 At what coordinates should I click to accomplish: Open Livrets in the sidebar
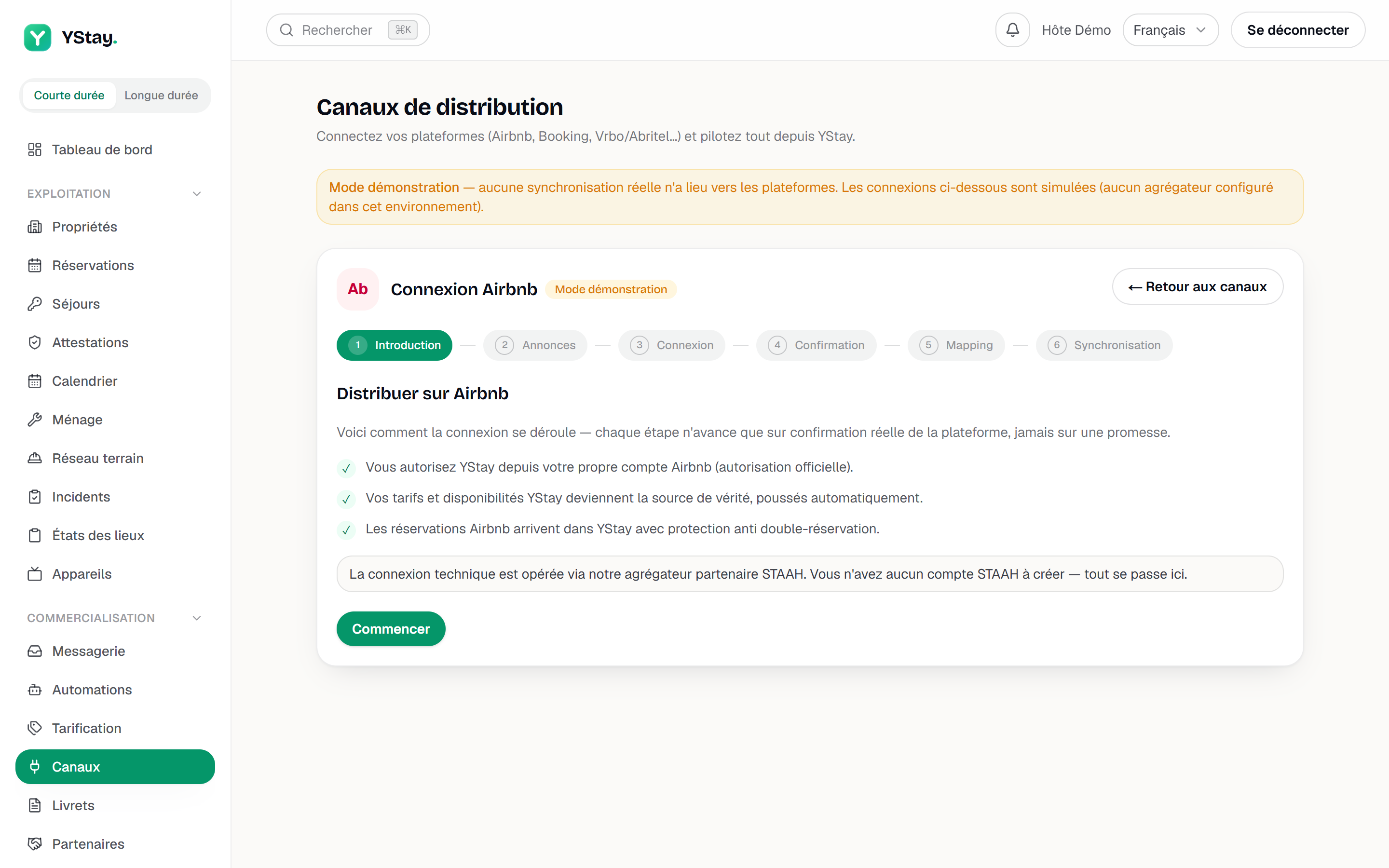point(115,805)
